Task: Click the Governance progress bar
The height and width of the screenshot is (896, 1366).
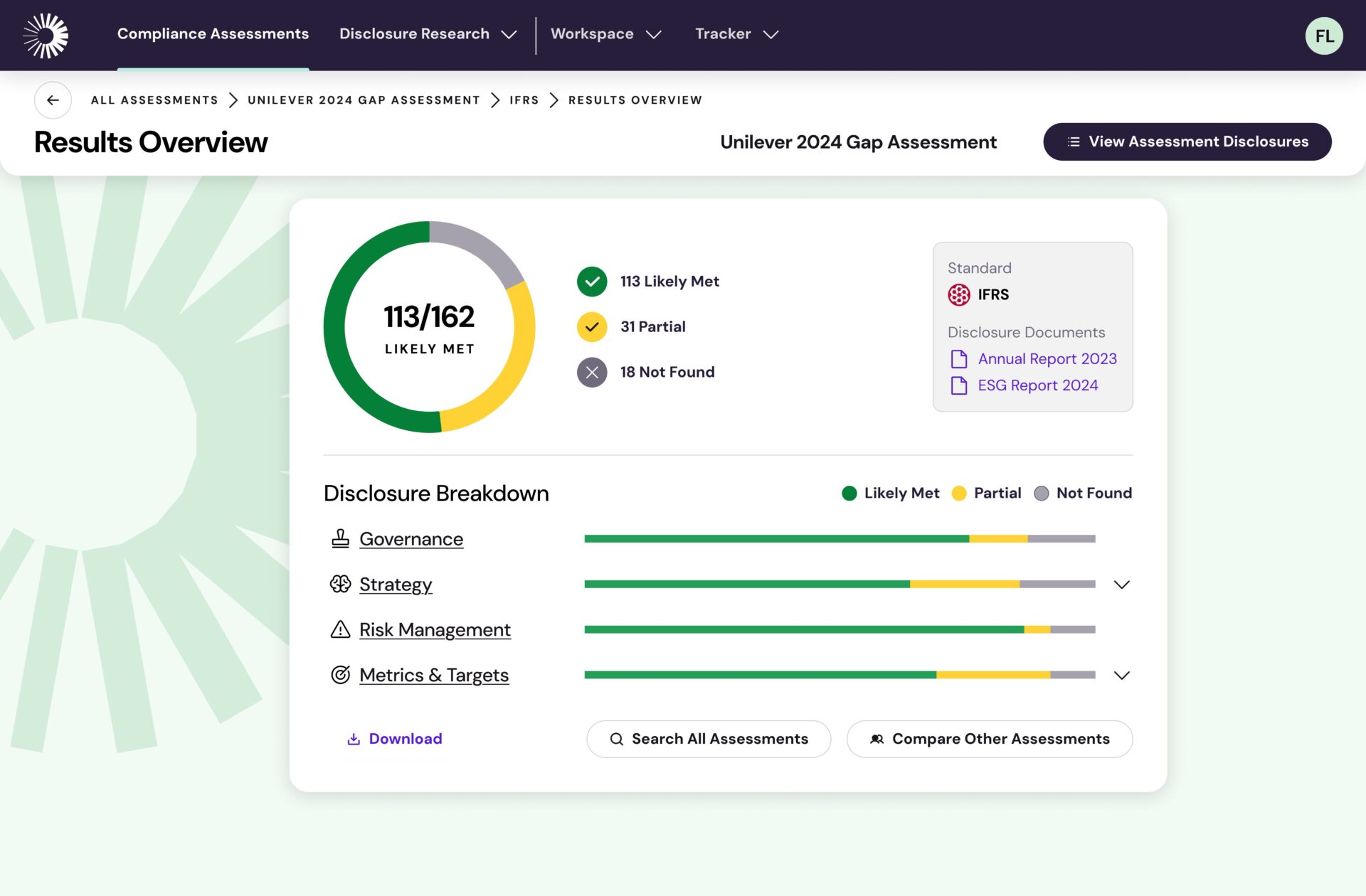Action: pyautogui.click(x=840, y=539)
